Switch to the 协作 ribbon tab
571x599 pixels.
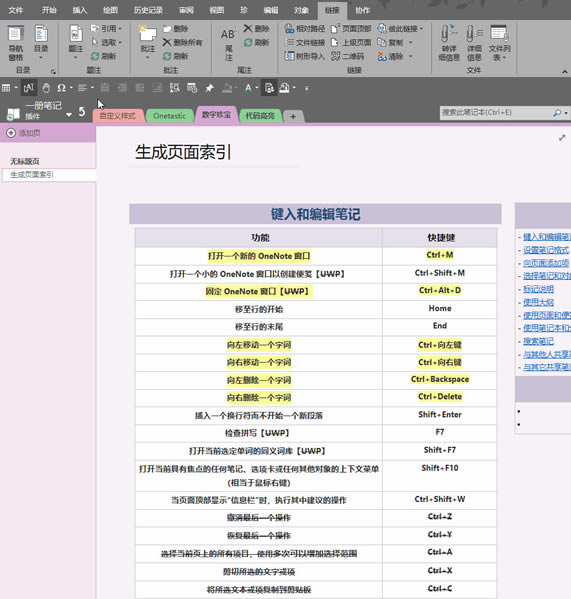point(362,10)
